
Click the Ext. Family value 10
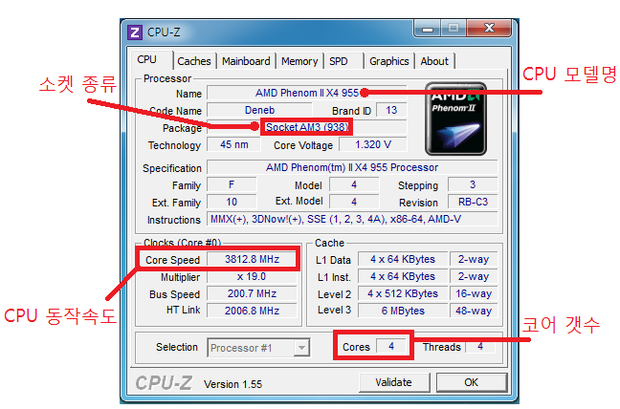(232, 202)
